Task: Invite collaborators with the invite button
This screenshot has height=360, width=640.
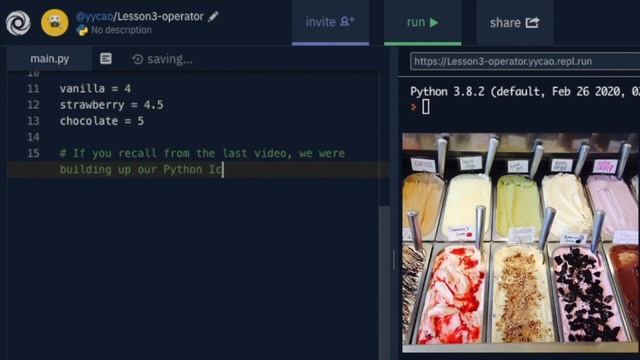Action: click(x=331, y=22)
